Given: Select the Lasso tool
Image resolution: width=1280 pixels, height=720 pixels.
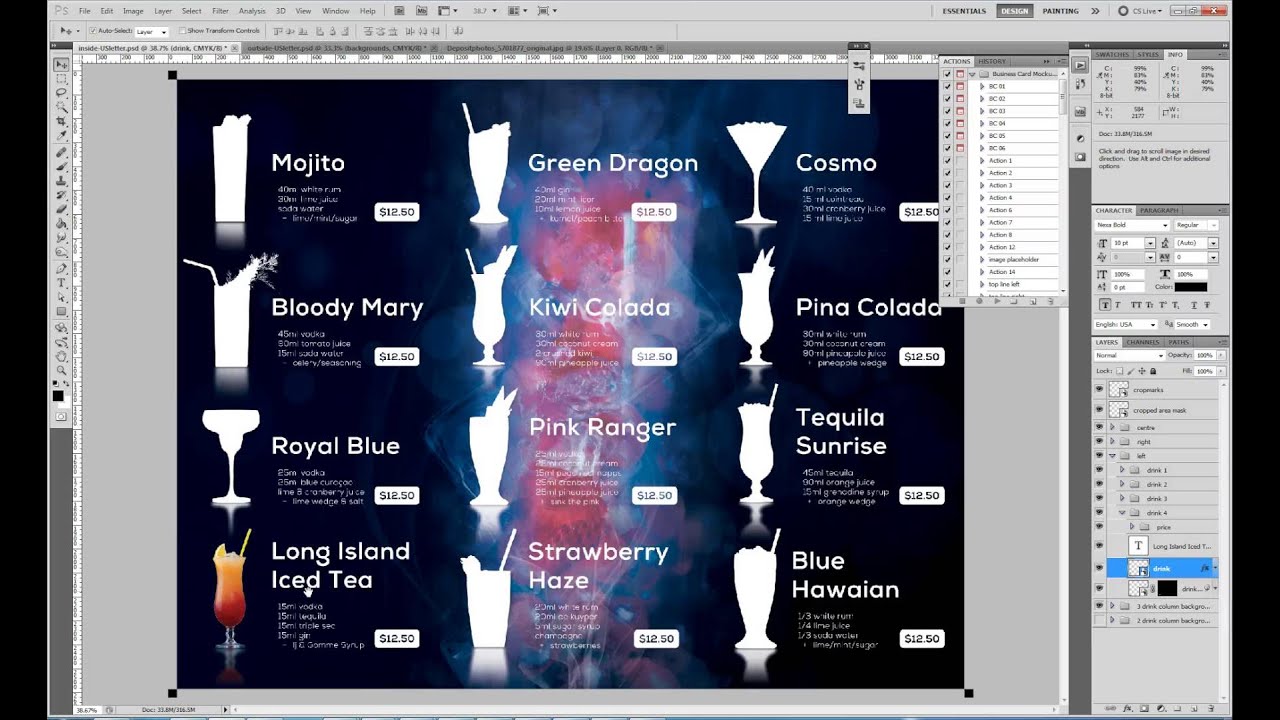Looking at the screenshot, I should (x=62, y=92).
